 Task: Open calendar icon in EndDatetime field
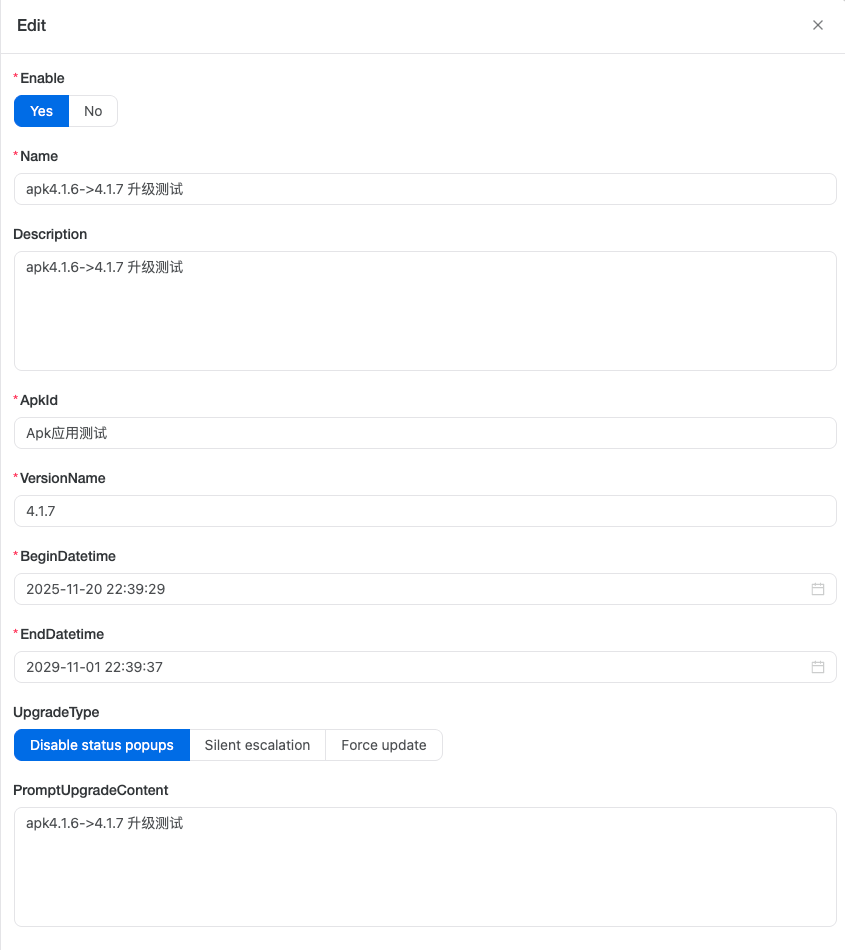(x=818, y=667)
